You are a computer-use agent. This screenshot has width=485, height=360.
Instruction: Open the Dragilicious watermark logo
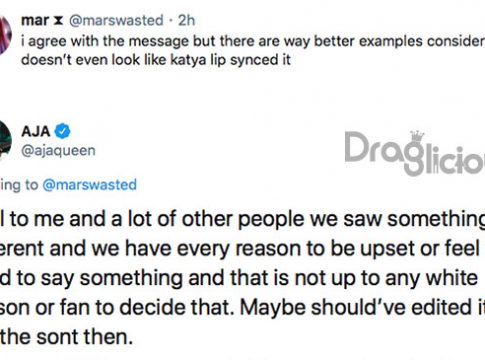point(415,153)
